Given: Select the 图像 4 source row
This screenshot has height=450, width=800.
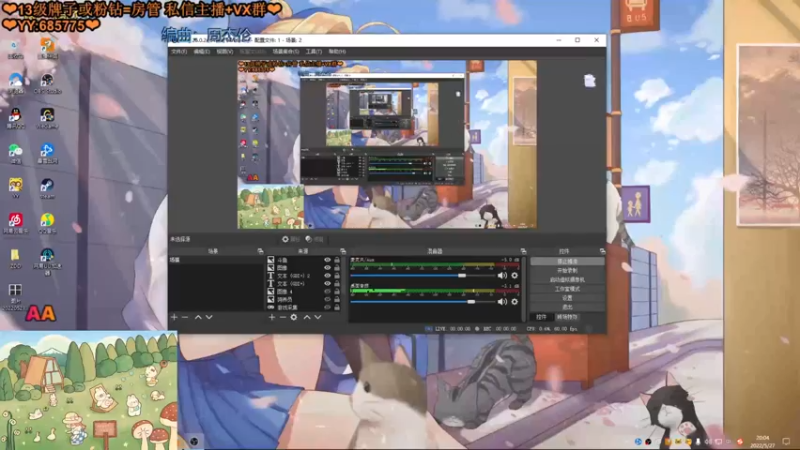Looking at the screenshot, I should click(x=304, y=291).
